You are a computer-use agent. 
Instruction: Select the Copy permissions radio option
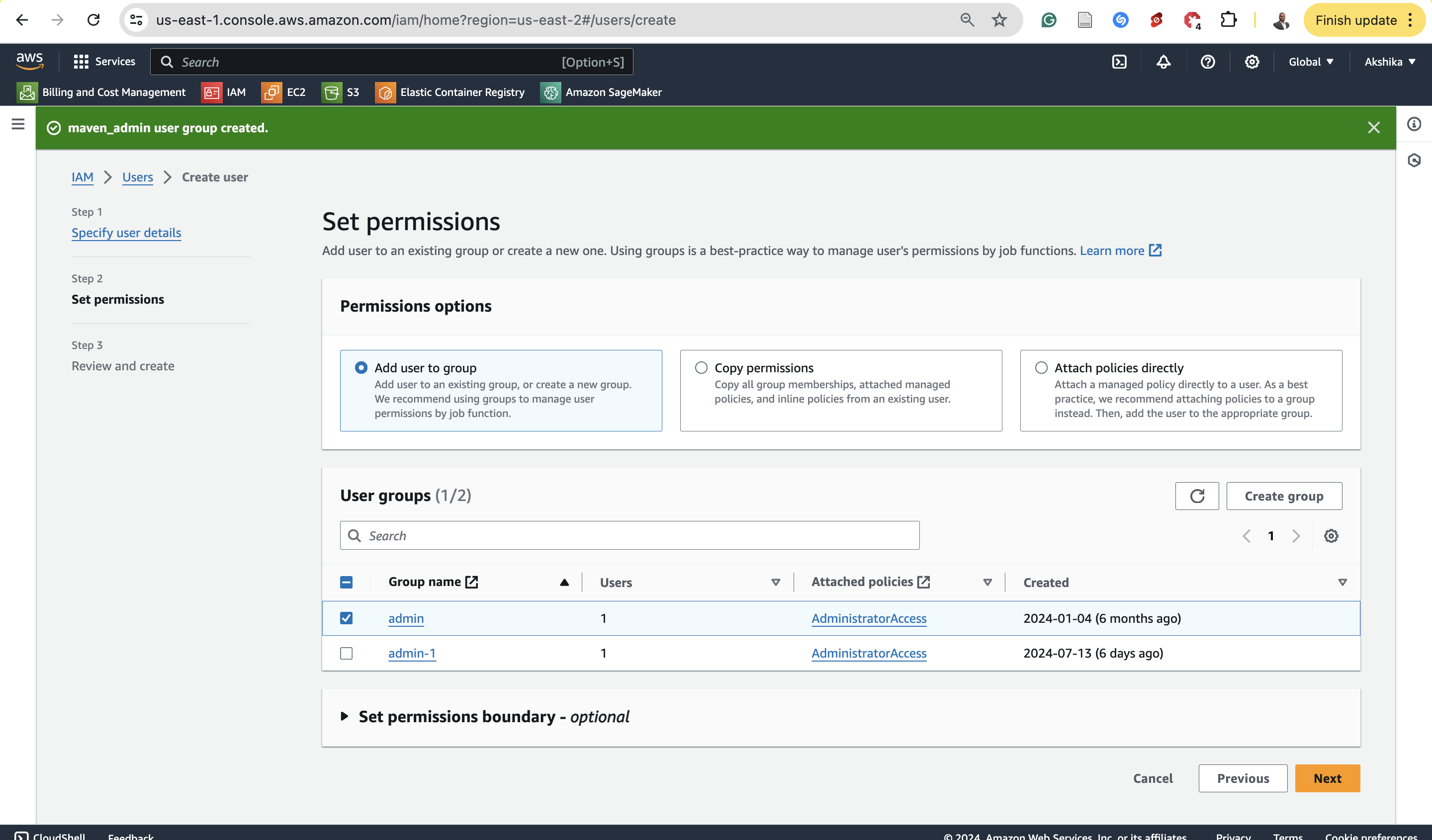[701, 367]
